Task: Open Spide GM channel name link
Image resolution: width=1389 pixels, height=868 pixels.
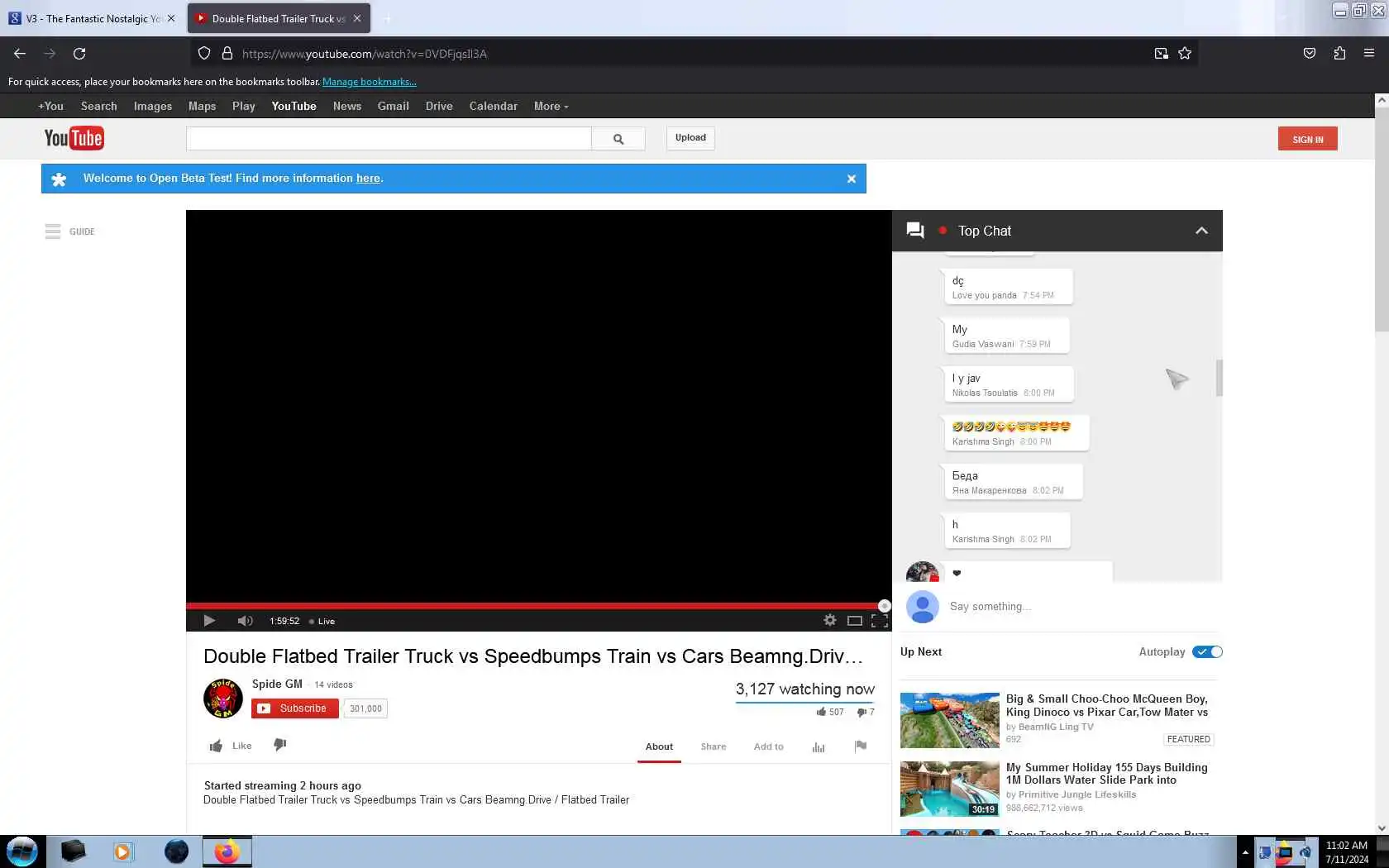Action: click(277, 684)
